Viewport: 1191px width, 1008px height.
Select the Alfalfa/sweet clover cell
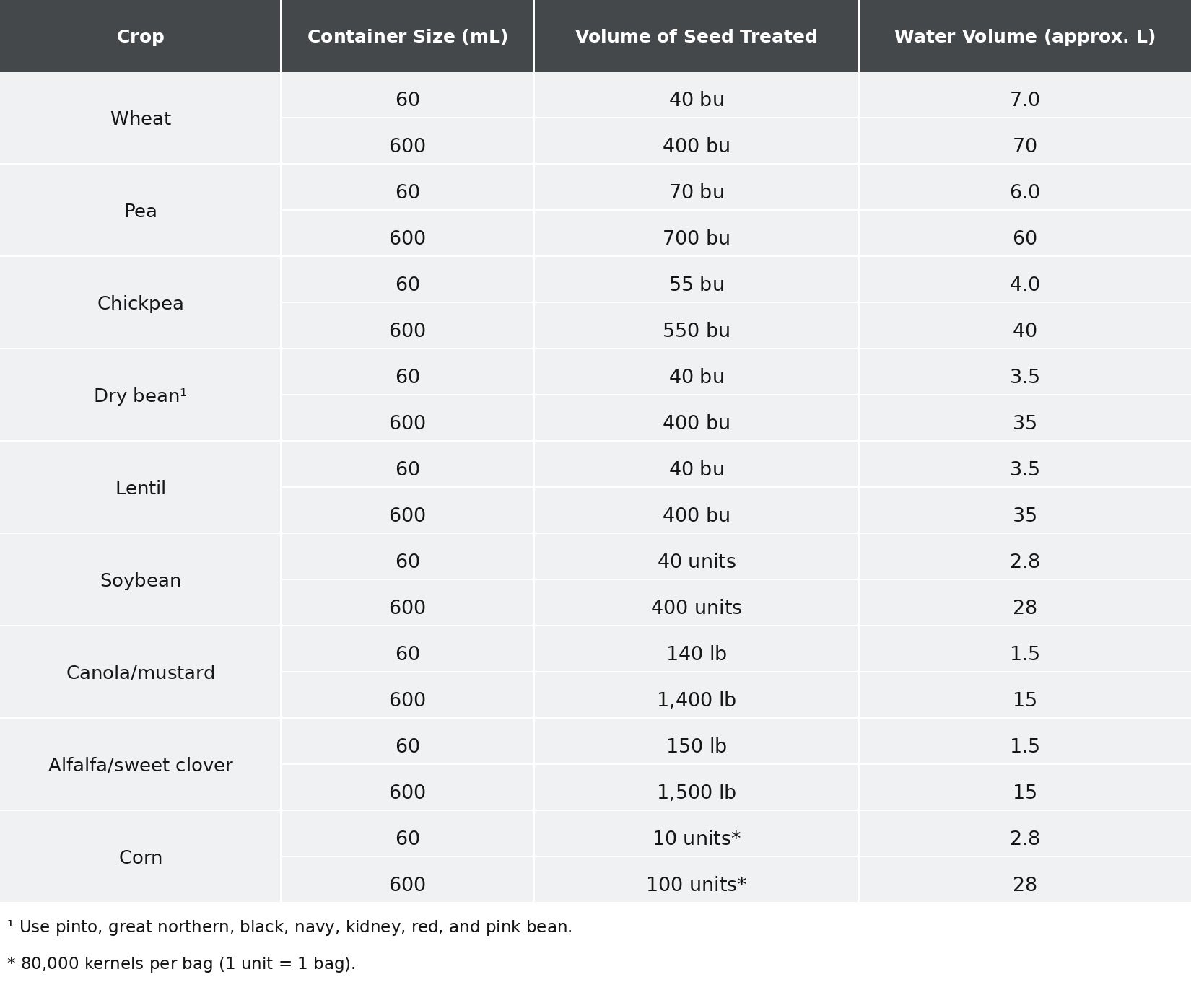point(140,765)
